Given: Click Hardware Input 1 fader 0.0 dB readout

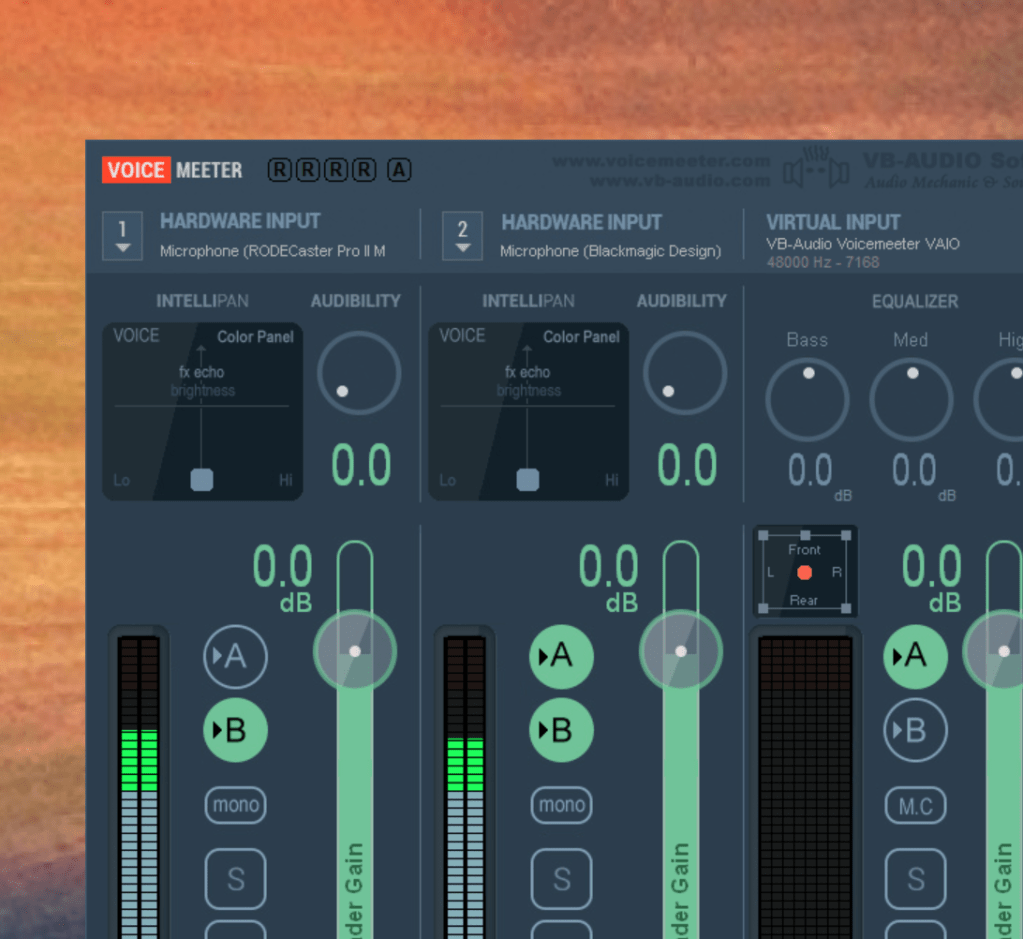Looking at the screenshot, I should click(282, 577).
